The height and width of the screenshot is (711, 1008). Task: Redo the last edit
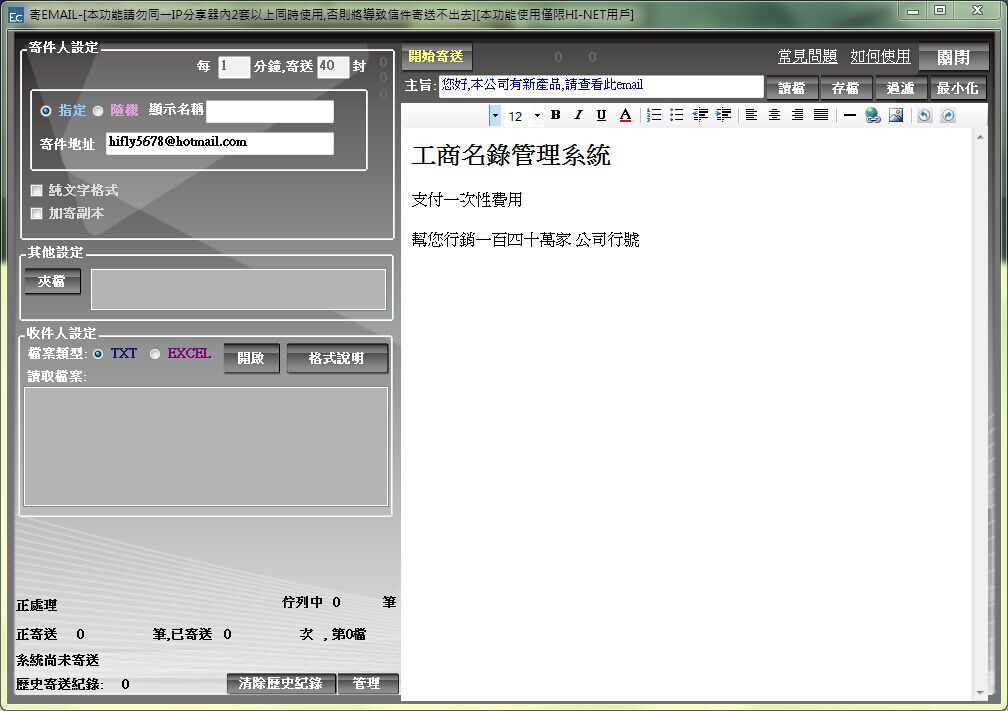tap(948, 116)
